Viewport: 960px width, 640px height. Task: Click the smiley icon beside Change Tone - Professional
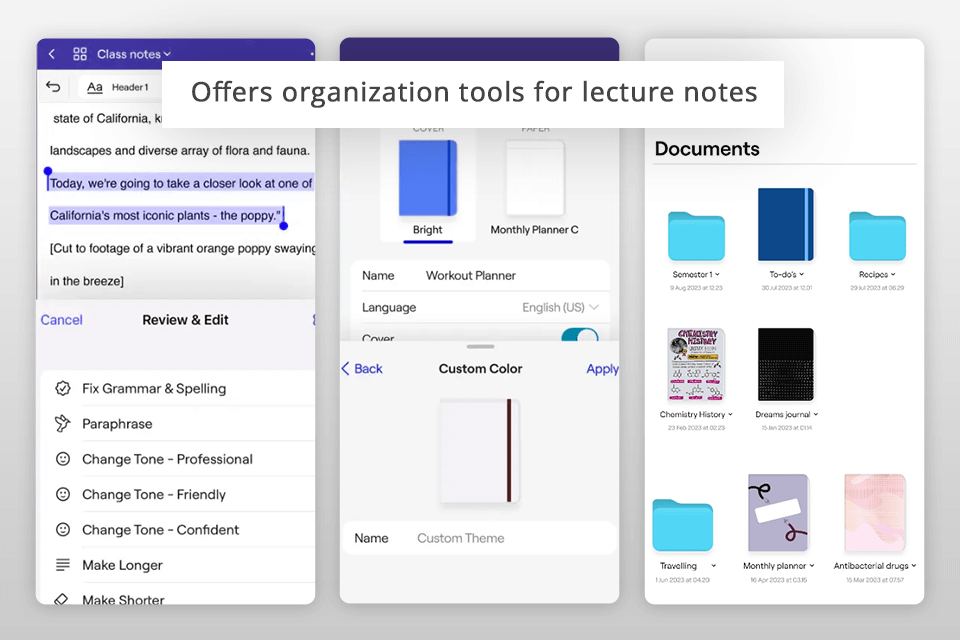pyautogui.click(x=62, y=459)
